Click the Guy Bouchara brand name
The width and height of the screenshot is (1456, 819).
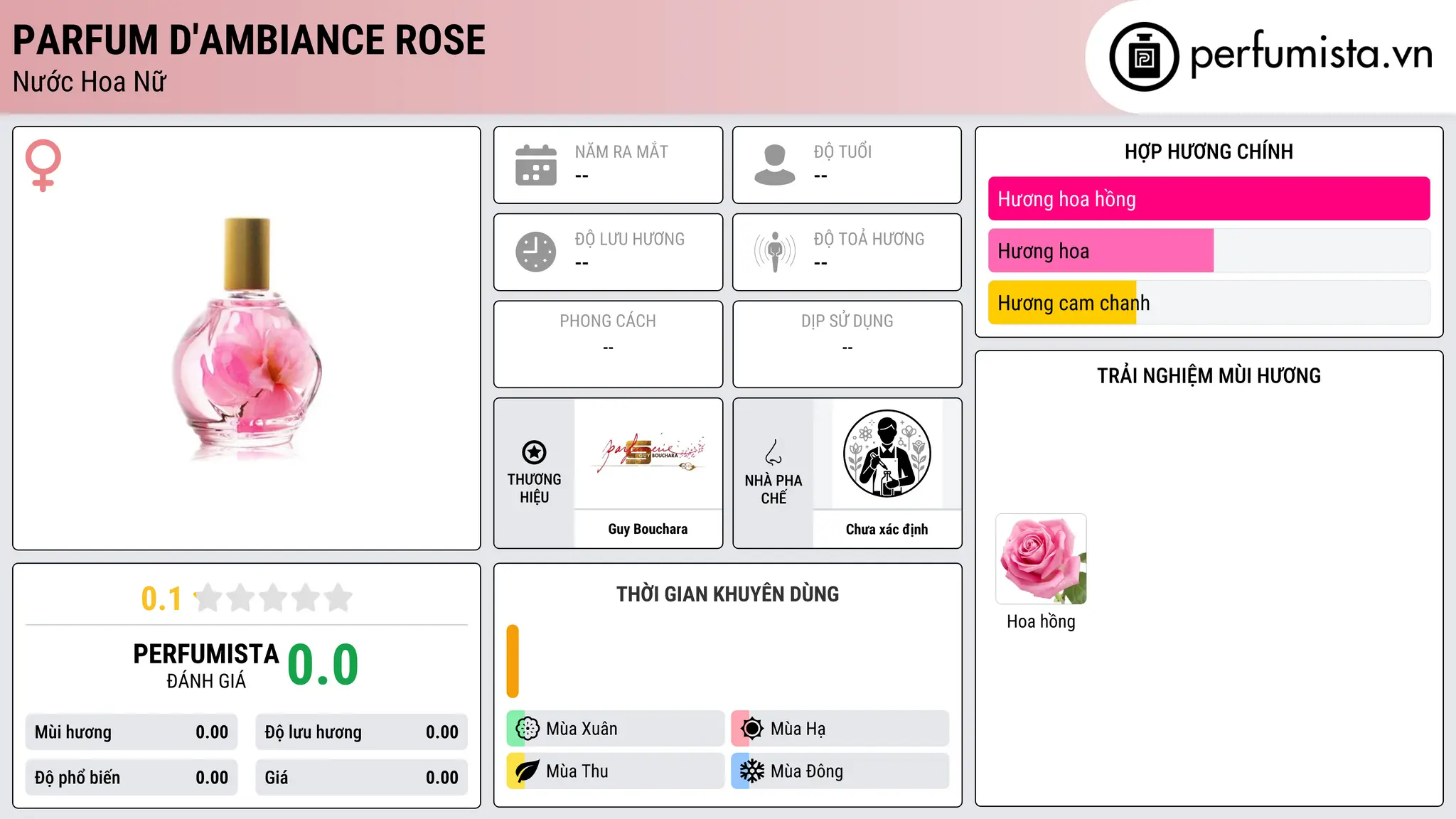pos(648,529)
